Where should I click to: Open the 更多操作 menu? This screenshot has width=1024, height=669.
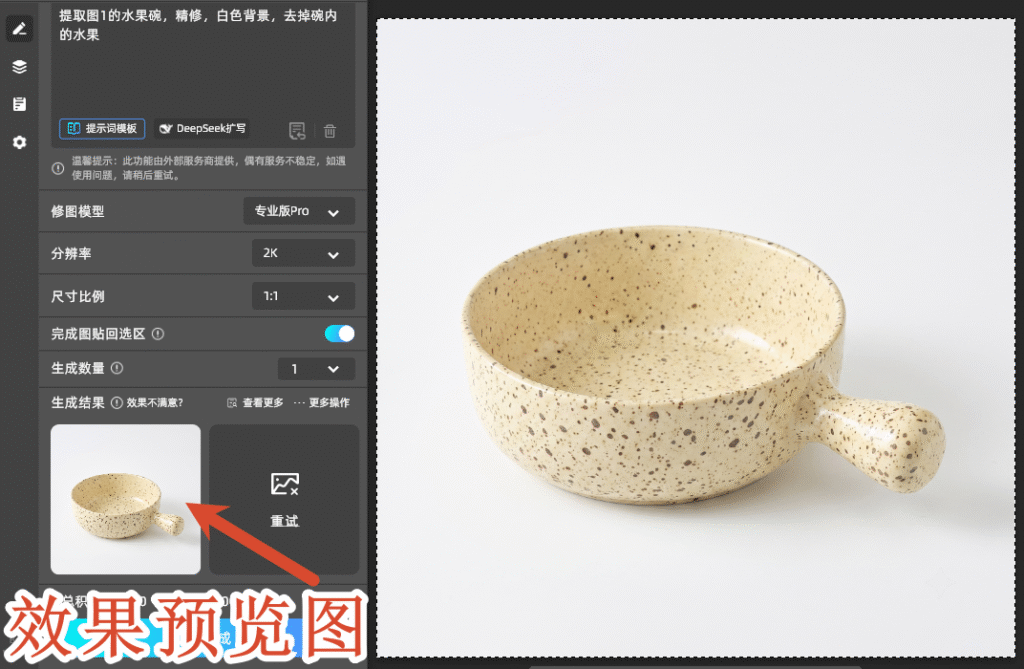(x=322, y=402)
